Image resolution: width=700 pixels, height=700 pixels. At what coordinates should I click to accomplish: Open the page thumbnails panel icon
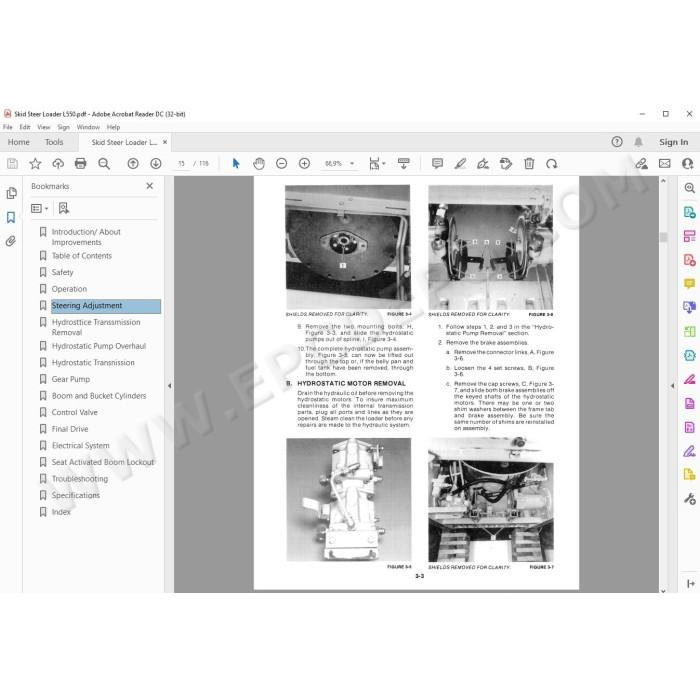pos(12,193)
